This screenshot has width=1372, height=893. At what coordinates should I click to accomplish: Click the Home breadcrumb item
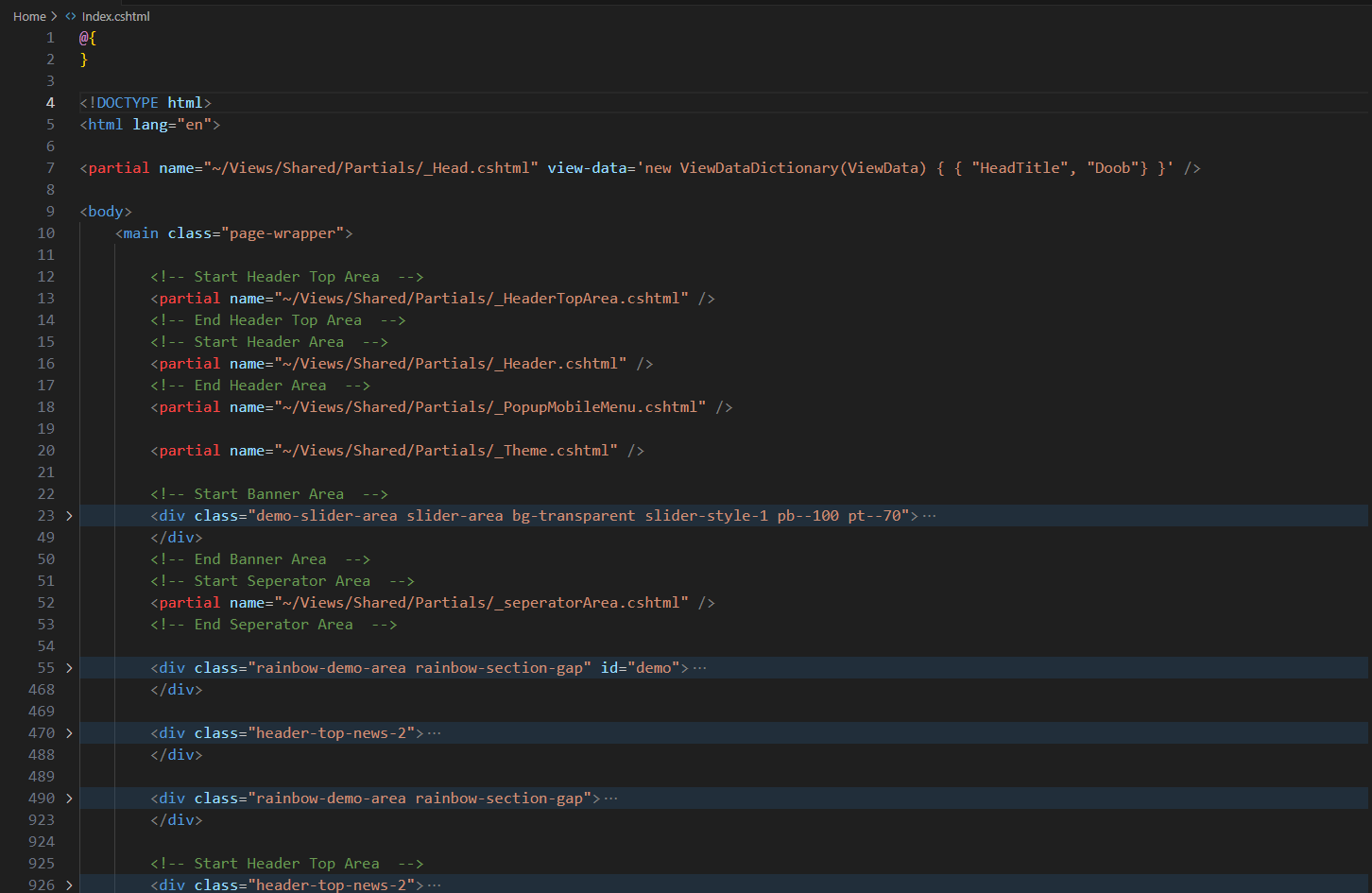29,16
